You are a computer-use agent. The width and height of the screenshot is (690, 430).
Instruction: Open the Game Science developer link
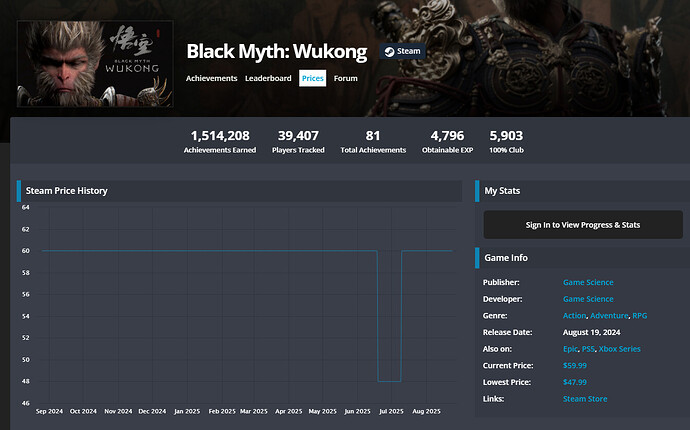[x=588, y=299]
